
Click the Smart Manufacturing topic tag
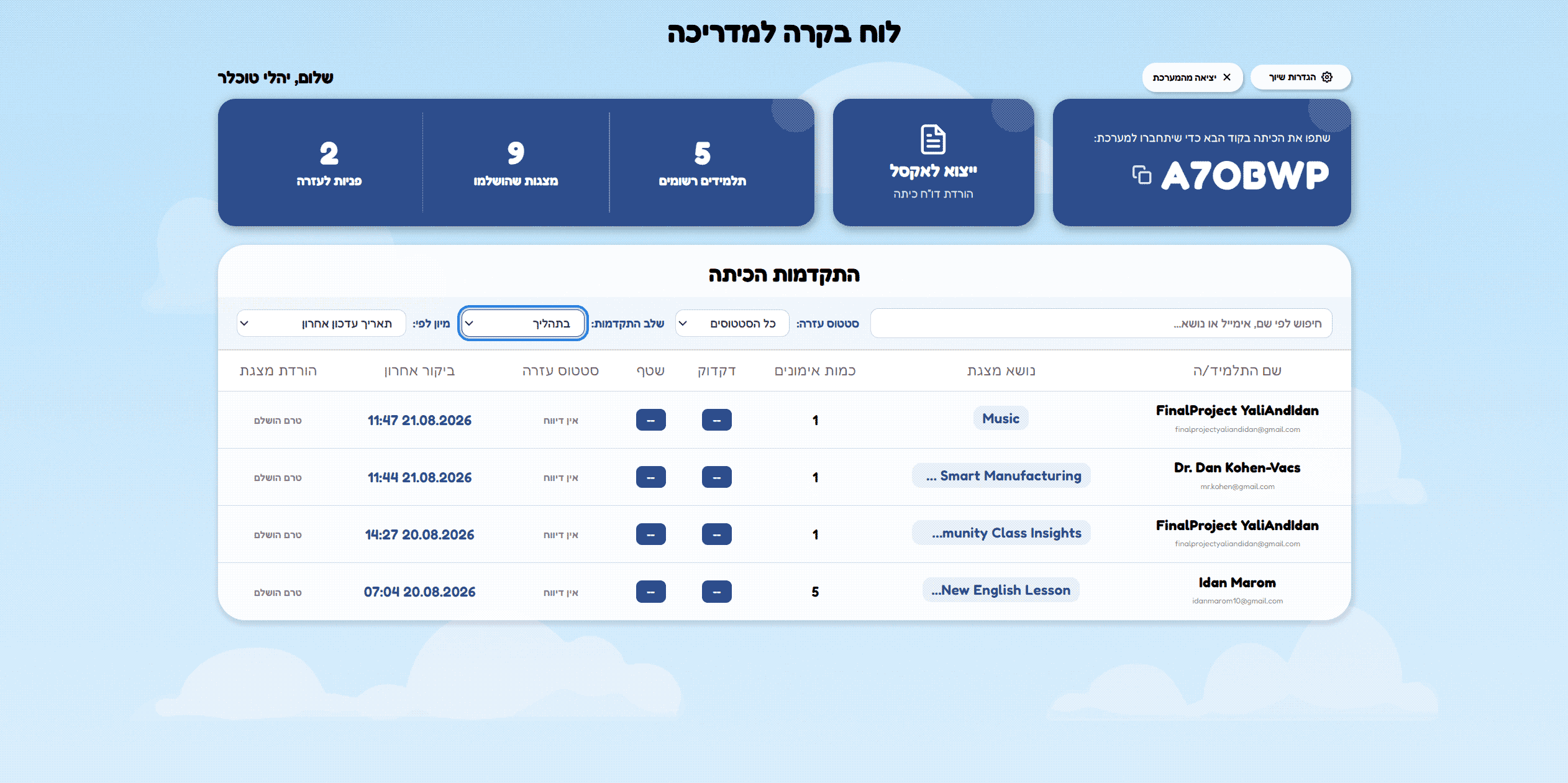[x=1001, y=475]
